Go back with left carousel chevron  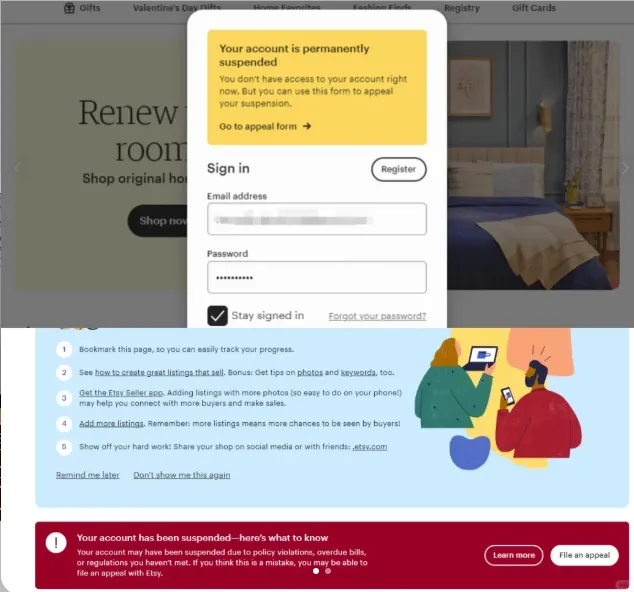(17, 167)
